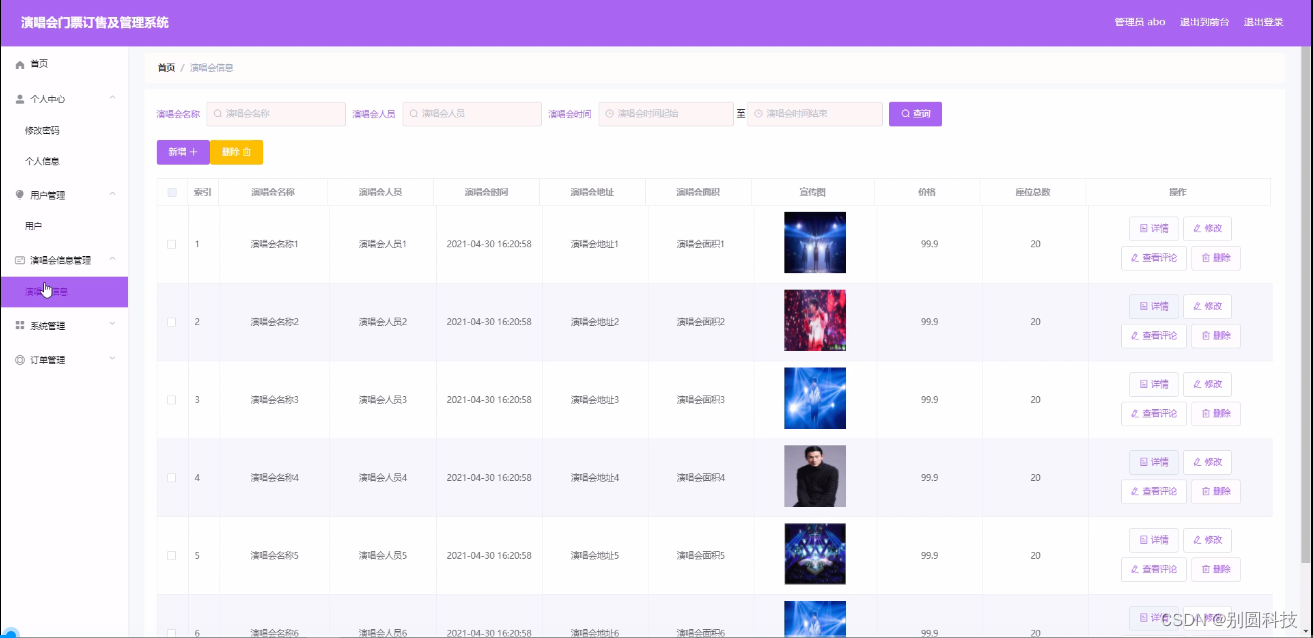Viewport: 1313px width, 638px height.
Task: Click 退出登录 in the top bar
Action: (x=1266, y=21)
